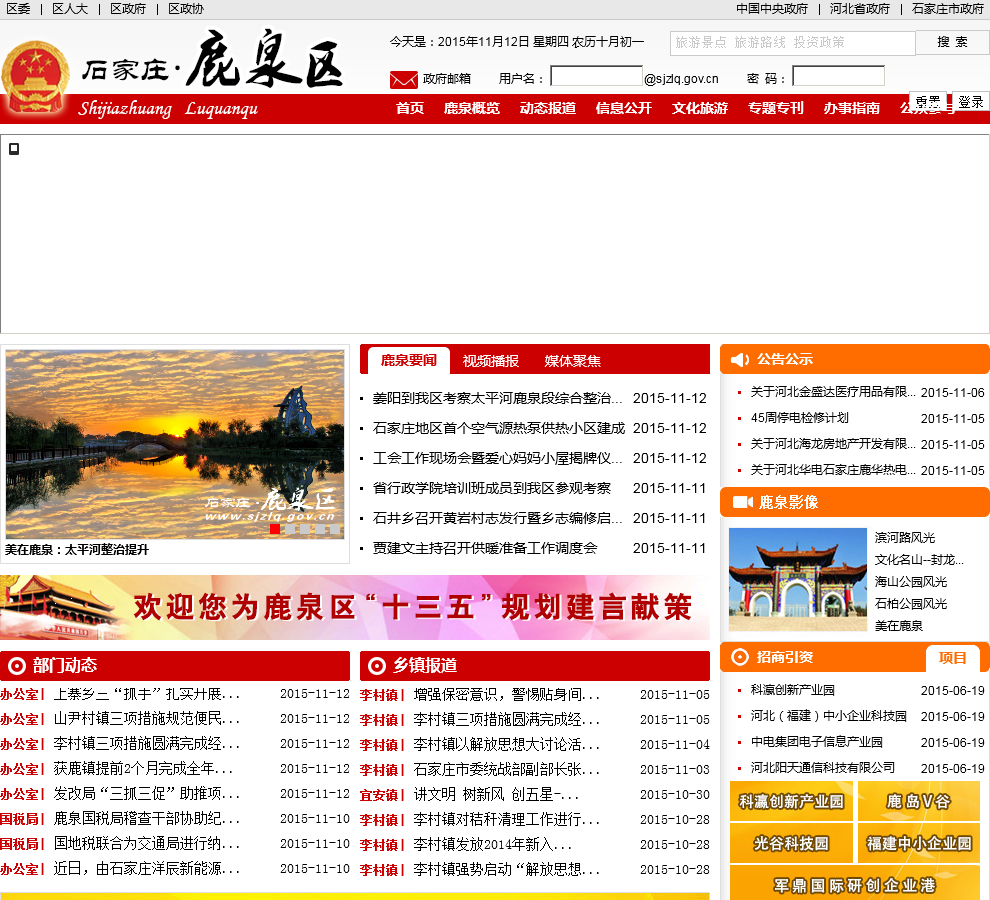Click the camera icon beside 鹿泉影像
990x900 pixels.
point(742,502)
